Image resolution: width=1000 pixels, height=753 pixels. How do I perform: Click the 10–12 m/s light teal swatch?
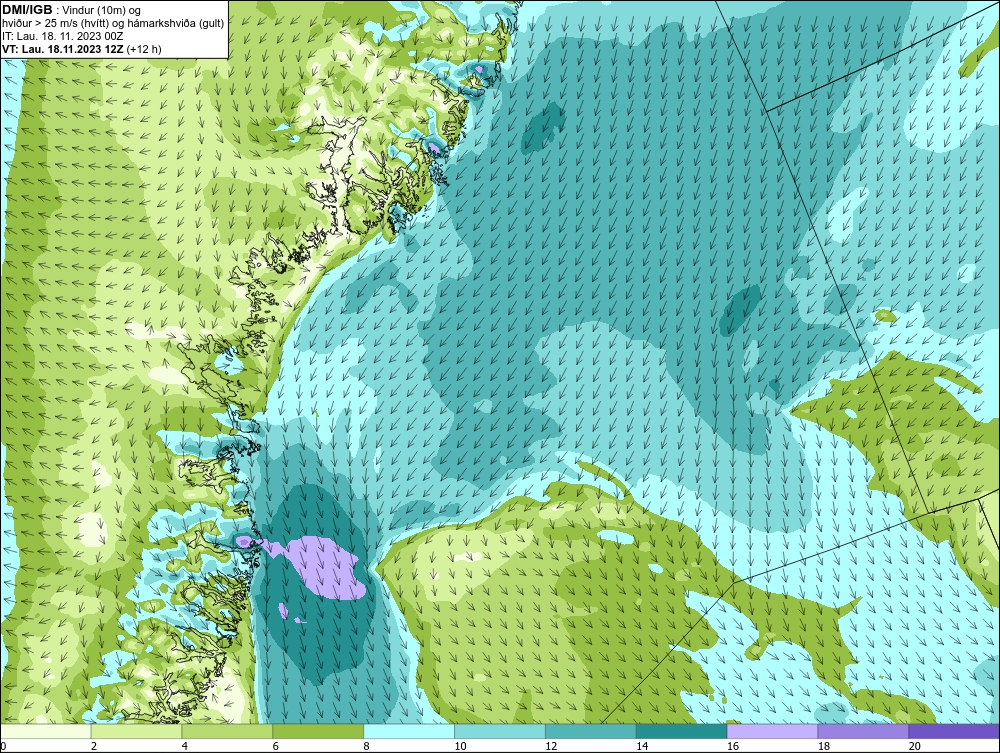(499, 731)
